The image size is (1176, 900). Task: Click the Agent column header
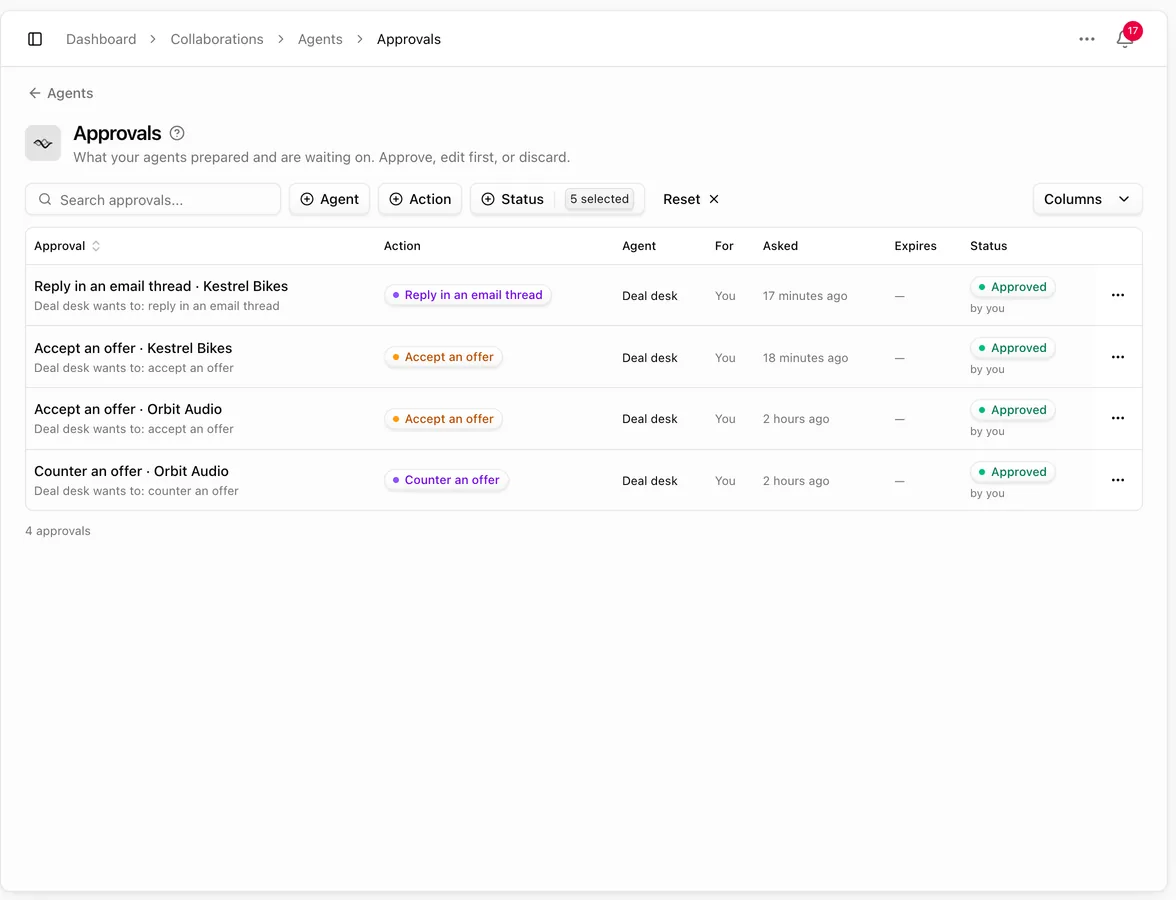click(x=639, y=246)
